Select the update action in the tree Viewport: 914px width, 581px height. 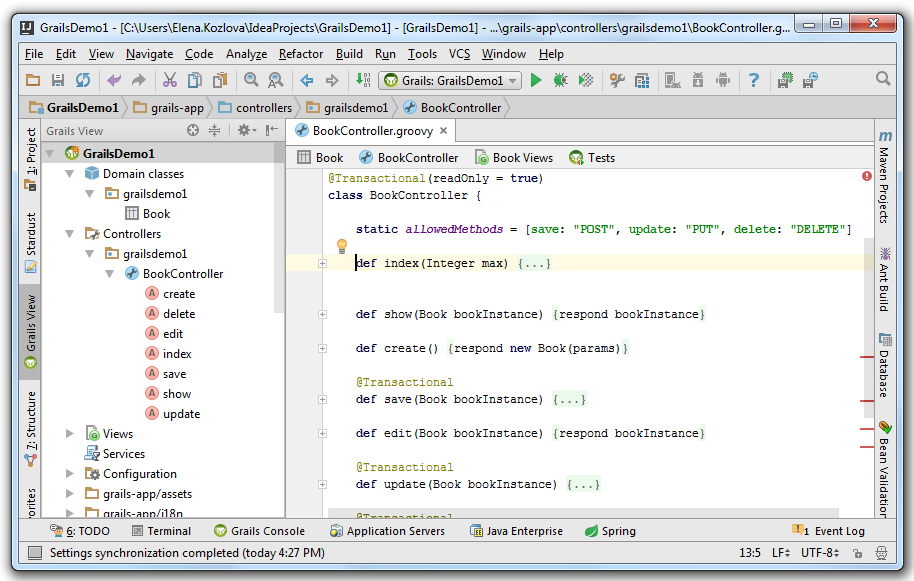point(181,414)
